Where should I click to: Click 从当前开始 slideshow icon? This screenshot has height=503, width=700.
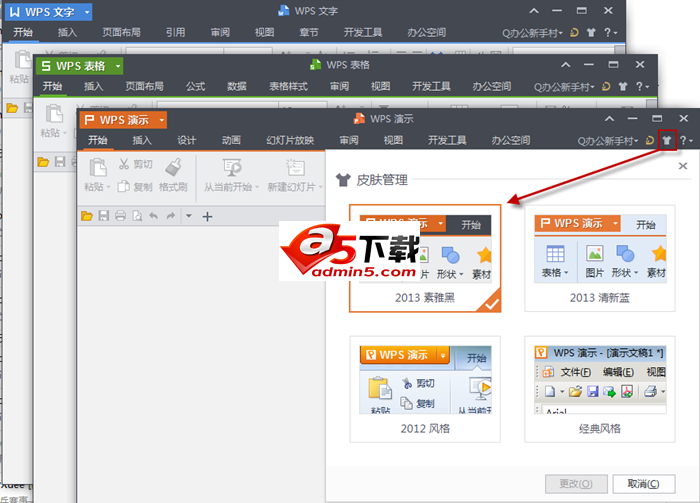(x=232, y=167)
